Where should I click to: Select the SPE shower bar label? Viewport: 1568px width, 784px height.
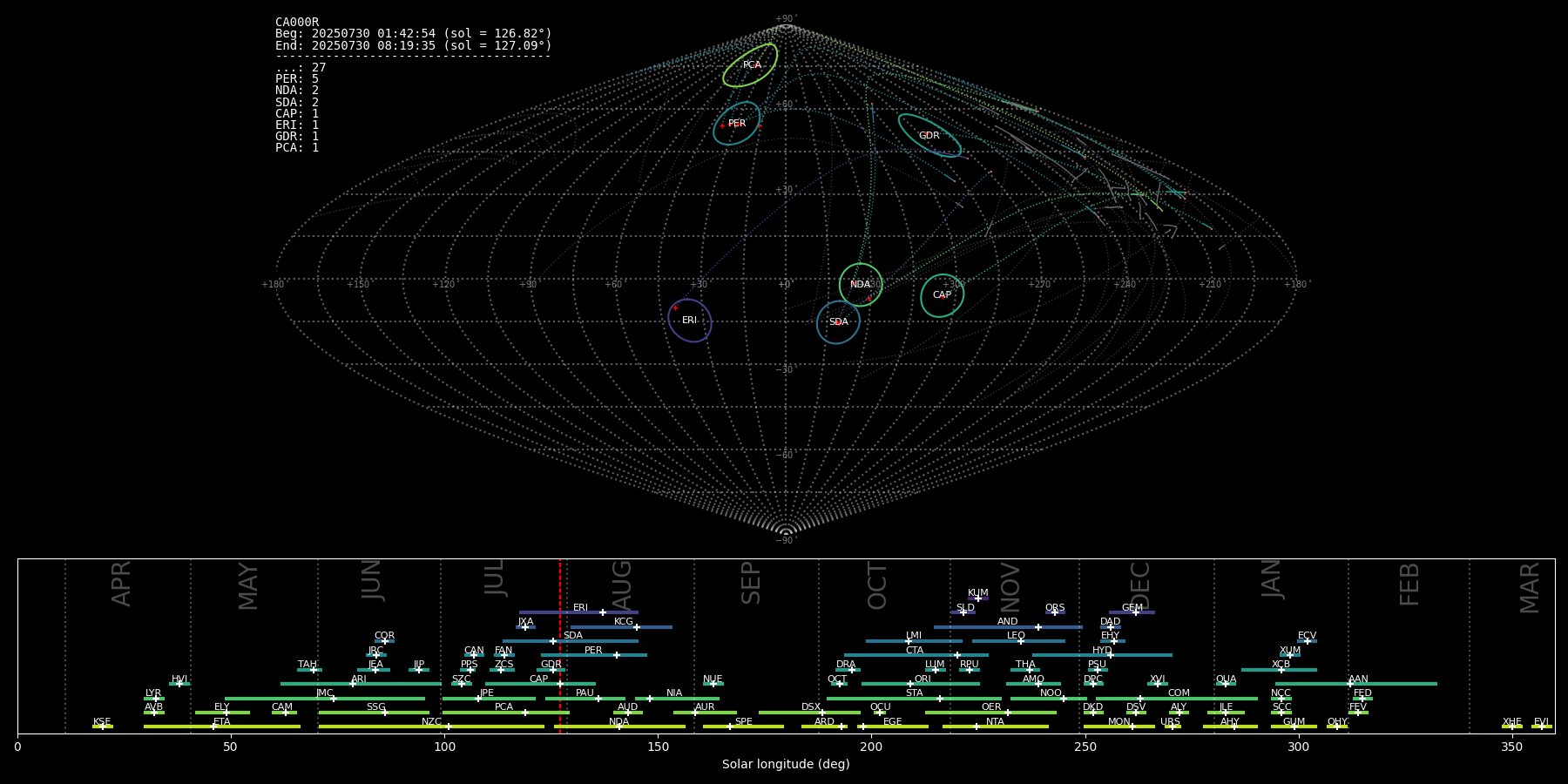coord(744,722)
